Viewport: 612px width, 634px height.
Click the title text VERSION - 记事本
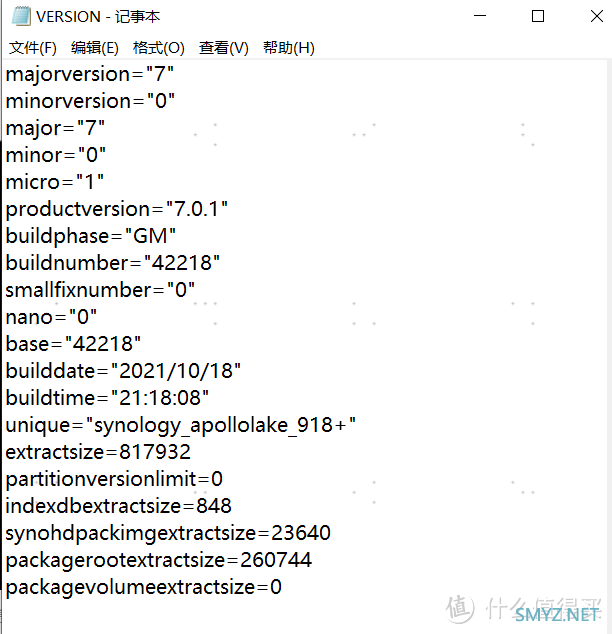coord(98,17)
